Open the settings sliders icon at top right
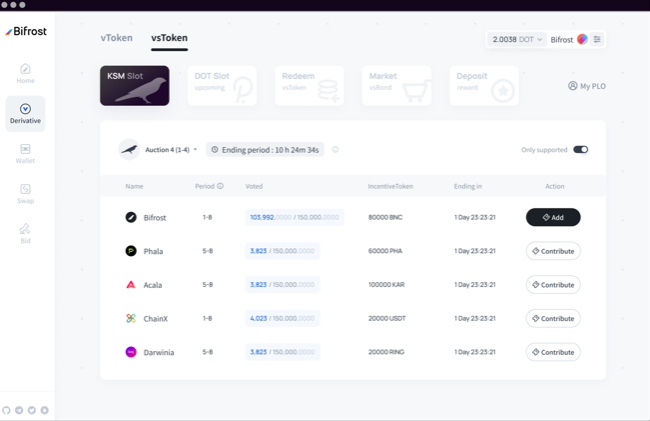The image size is (650, 421). (597, 39)
